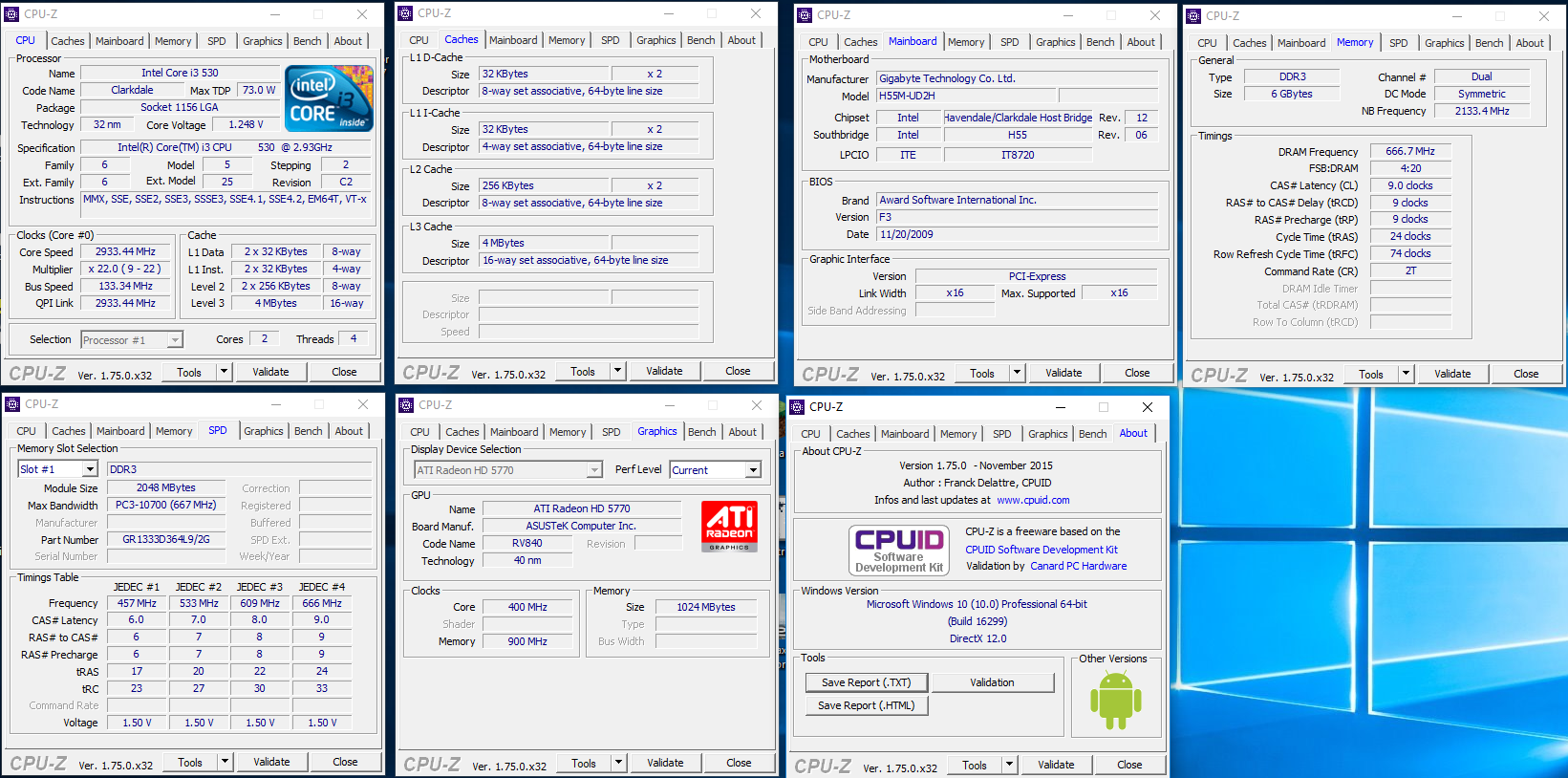Switch to the CPU tab in the About-tab window
The width and height of the screenshot is (1568, 778).
click(811, 434)
